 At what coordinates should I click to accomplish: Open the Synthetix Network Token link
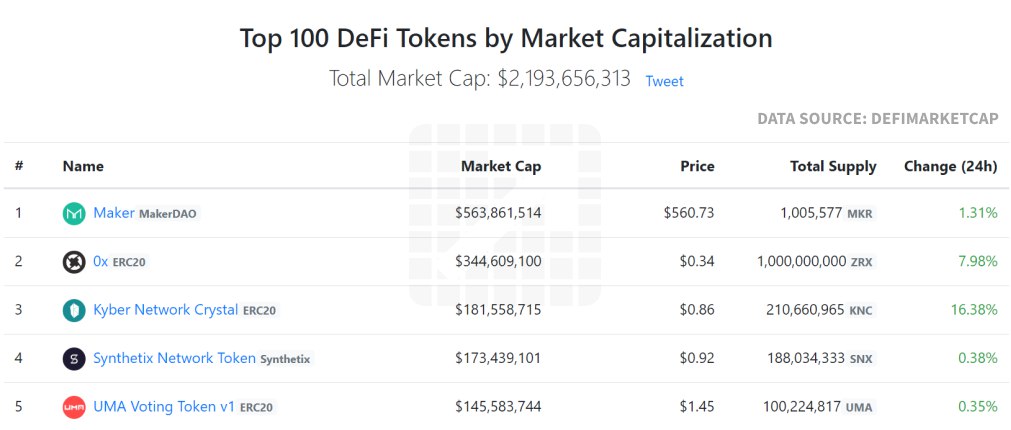[x=174, y=358]
